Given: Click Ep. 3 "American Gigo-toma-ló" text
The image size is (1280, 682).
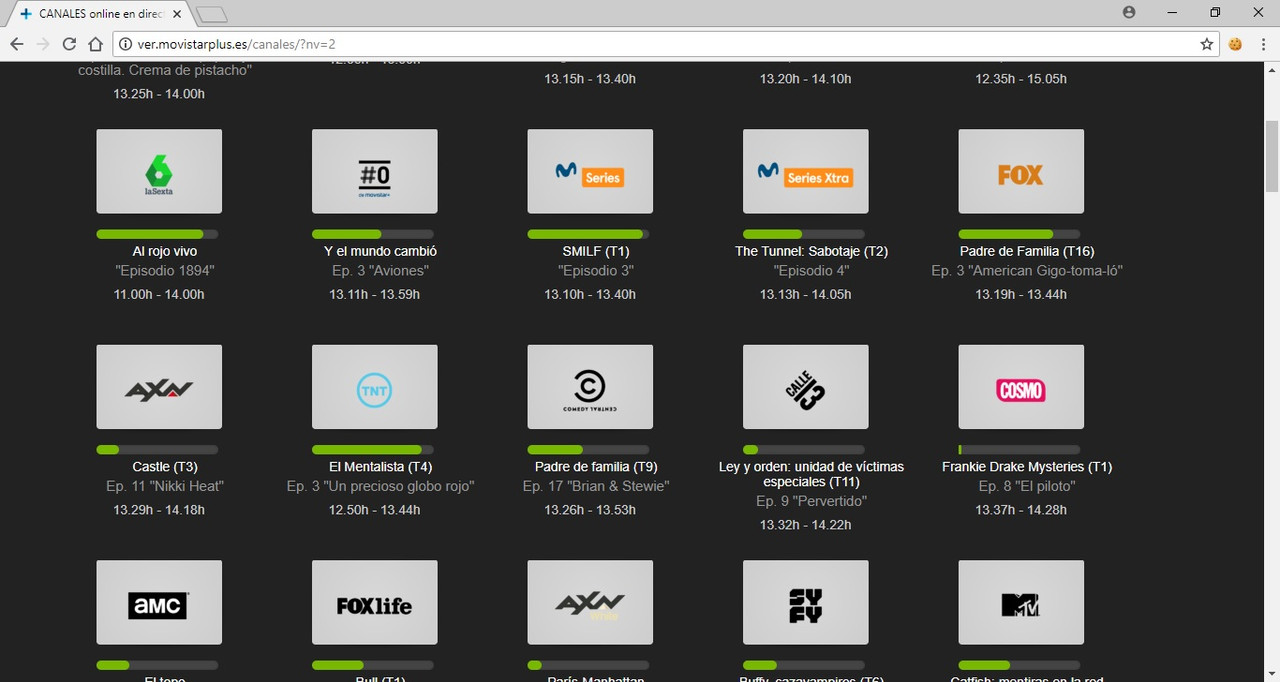Looking at the screenshot, I should click(1027, 271).
